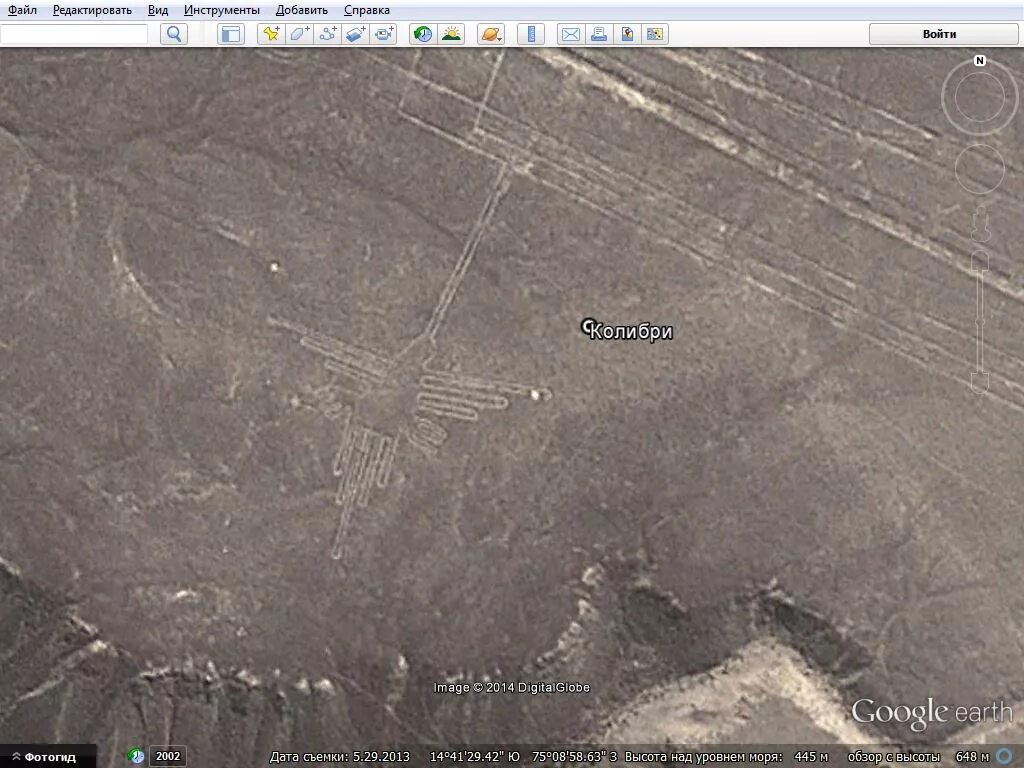Click the elevation 445 м readout

811,757
